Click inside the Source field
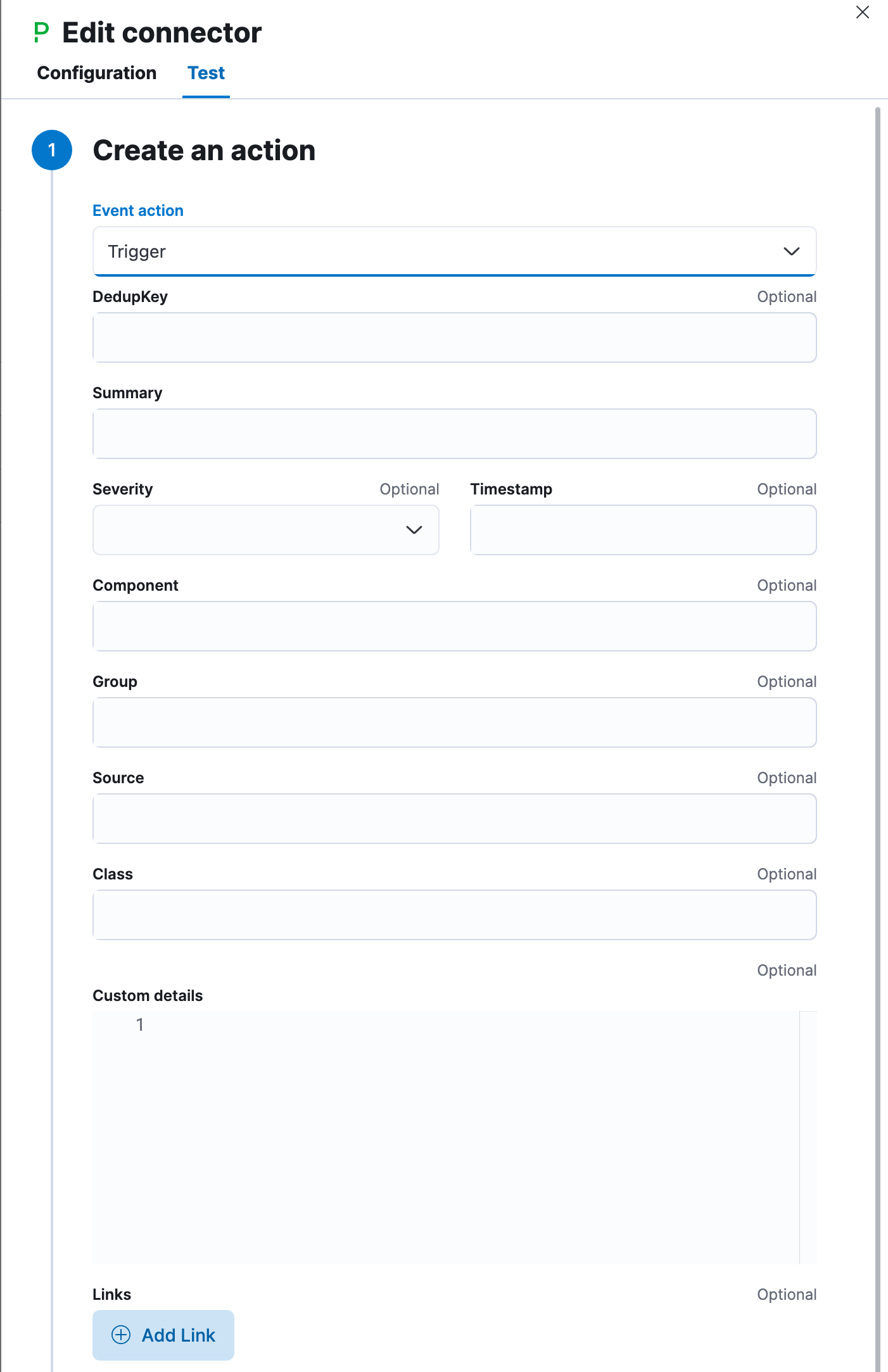Viewport: 888px width, 1372px height. 455,819
